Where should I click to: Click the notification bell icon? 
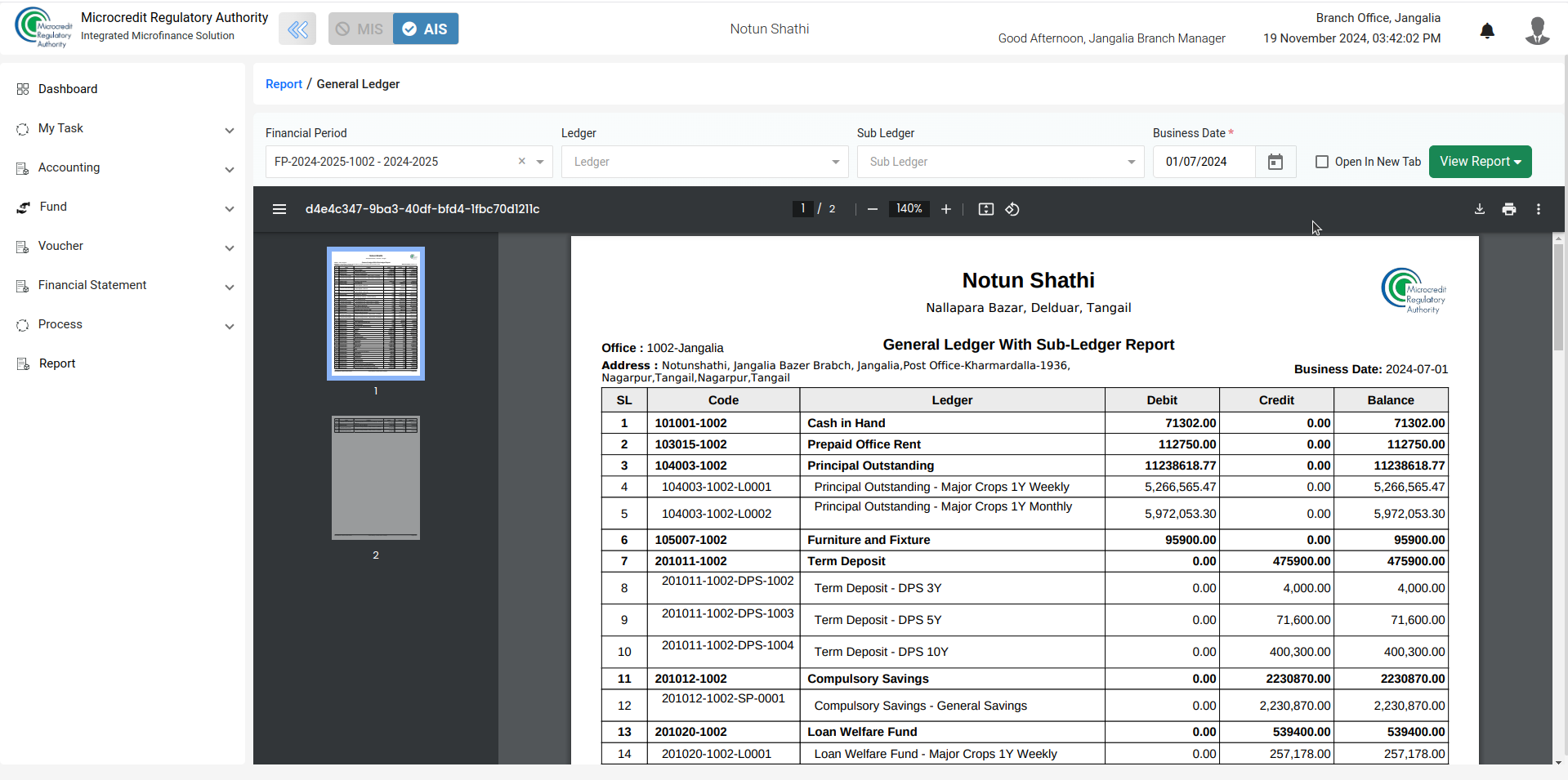click(1487, 31)
